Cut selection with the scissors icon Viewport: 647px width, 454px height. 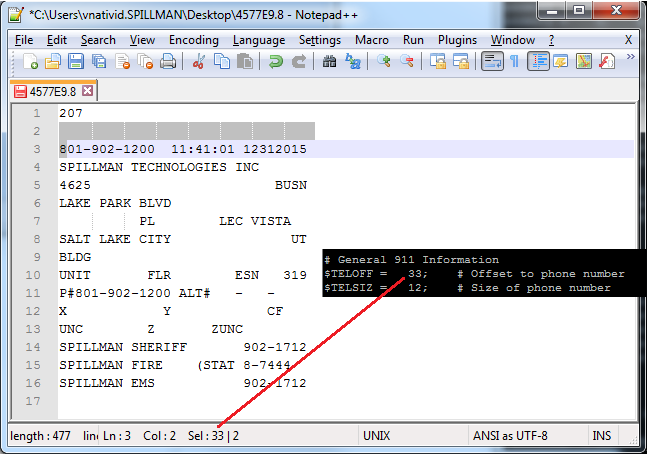198,61
